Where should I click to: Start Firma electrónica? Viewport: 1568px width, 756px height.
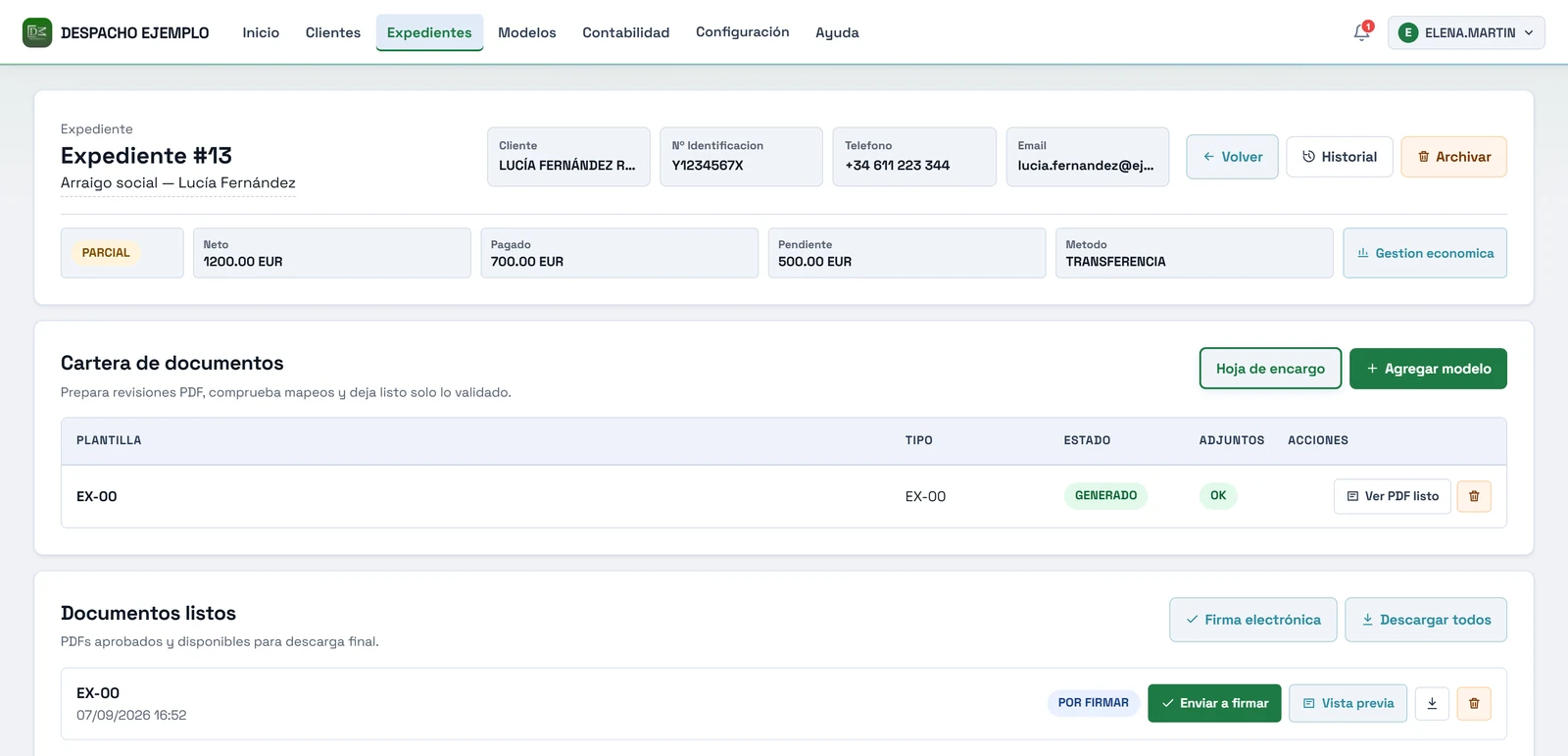(x=1252, y=620)
